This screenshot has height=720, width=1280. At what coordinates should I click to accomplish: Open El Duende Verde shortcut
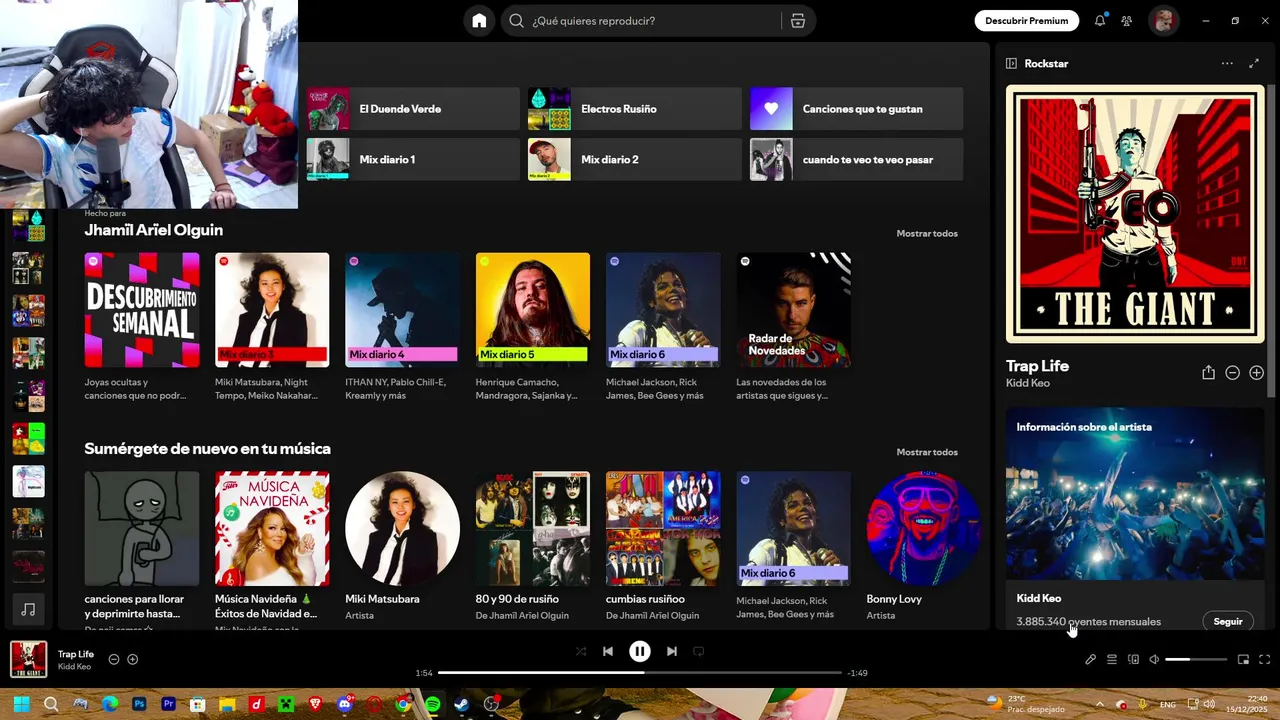coord(412,109)
